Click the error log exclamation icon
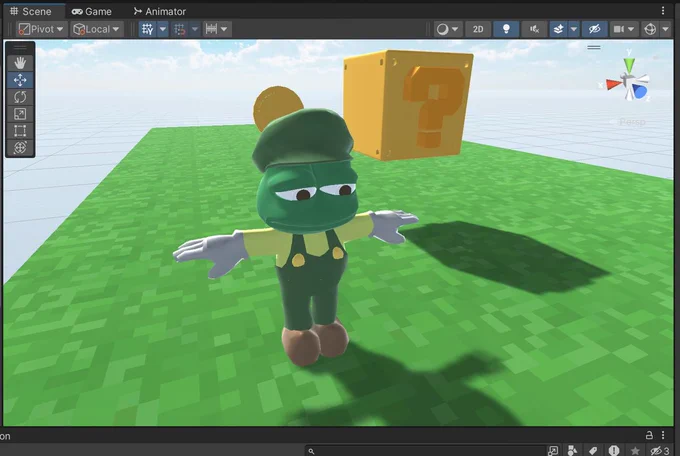 (614, 450)
